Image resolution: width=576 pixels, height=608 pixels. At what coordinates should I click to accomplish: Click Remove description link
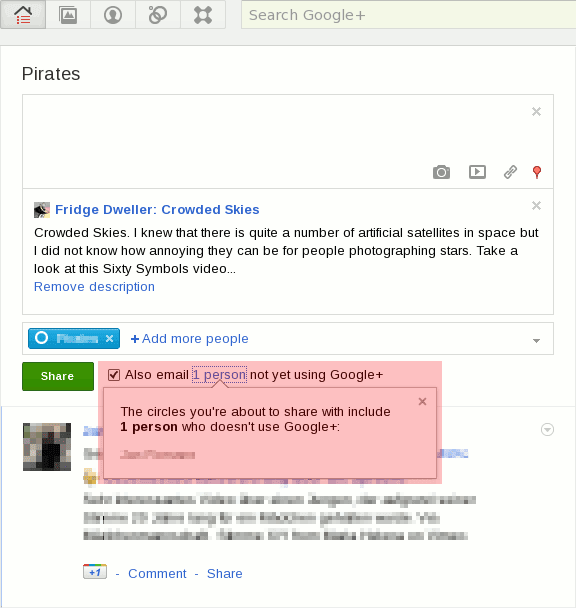tap(94, 287)
